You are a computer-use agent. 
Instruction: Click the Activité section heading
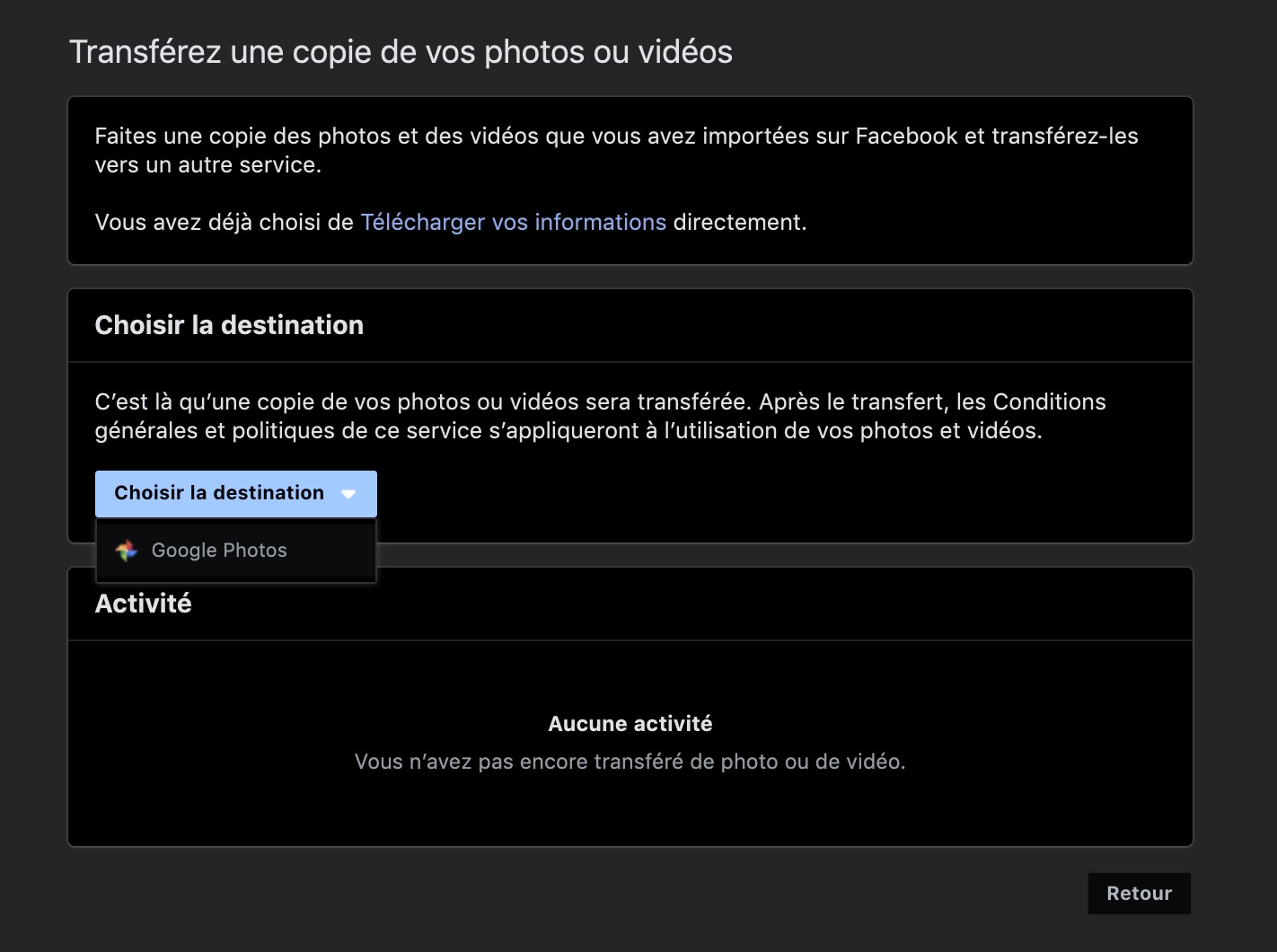pos(144,604)
